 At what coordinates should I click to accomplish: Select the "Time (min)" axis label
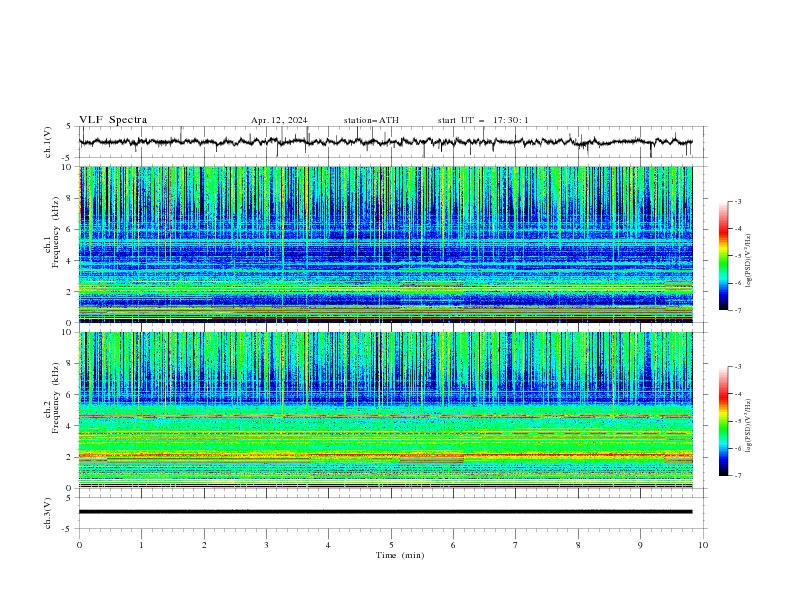(x=400, y=555)
